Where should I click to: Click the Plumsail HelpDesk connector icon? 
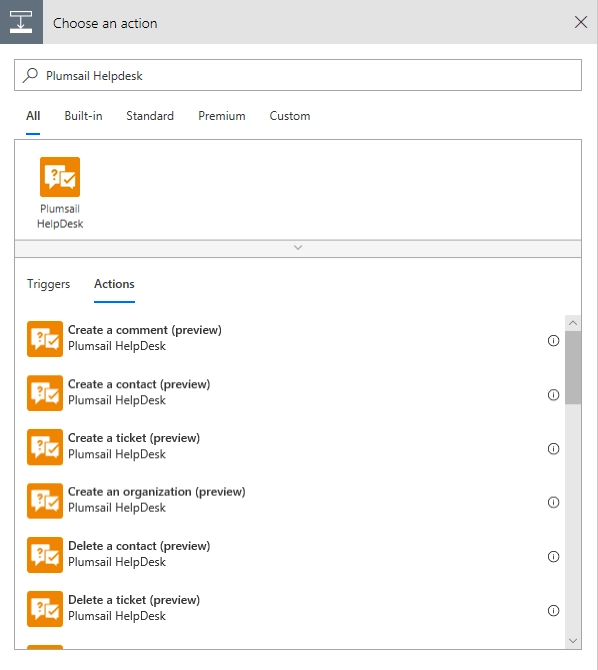(60, 177)
